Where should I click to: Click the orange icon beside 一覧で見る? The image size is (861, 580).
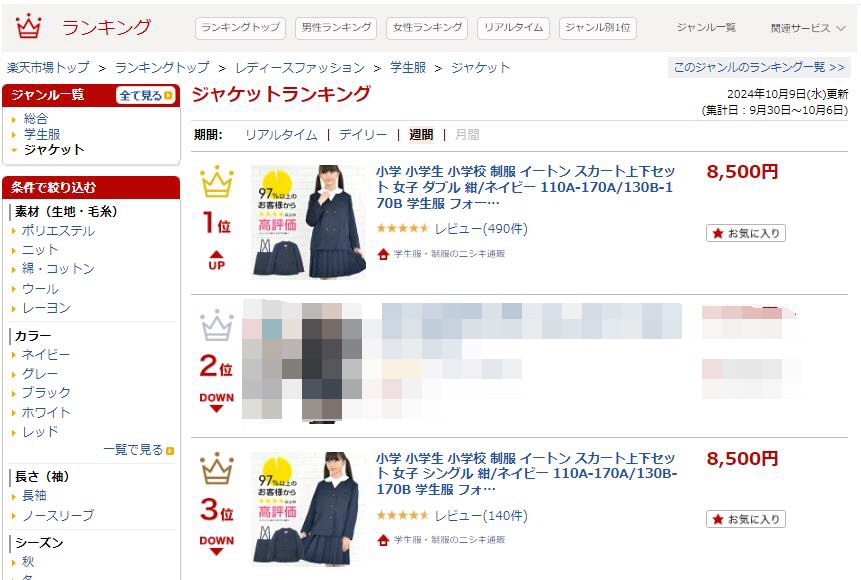[x=170, y=450]
